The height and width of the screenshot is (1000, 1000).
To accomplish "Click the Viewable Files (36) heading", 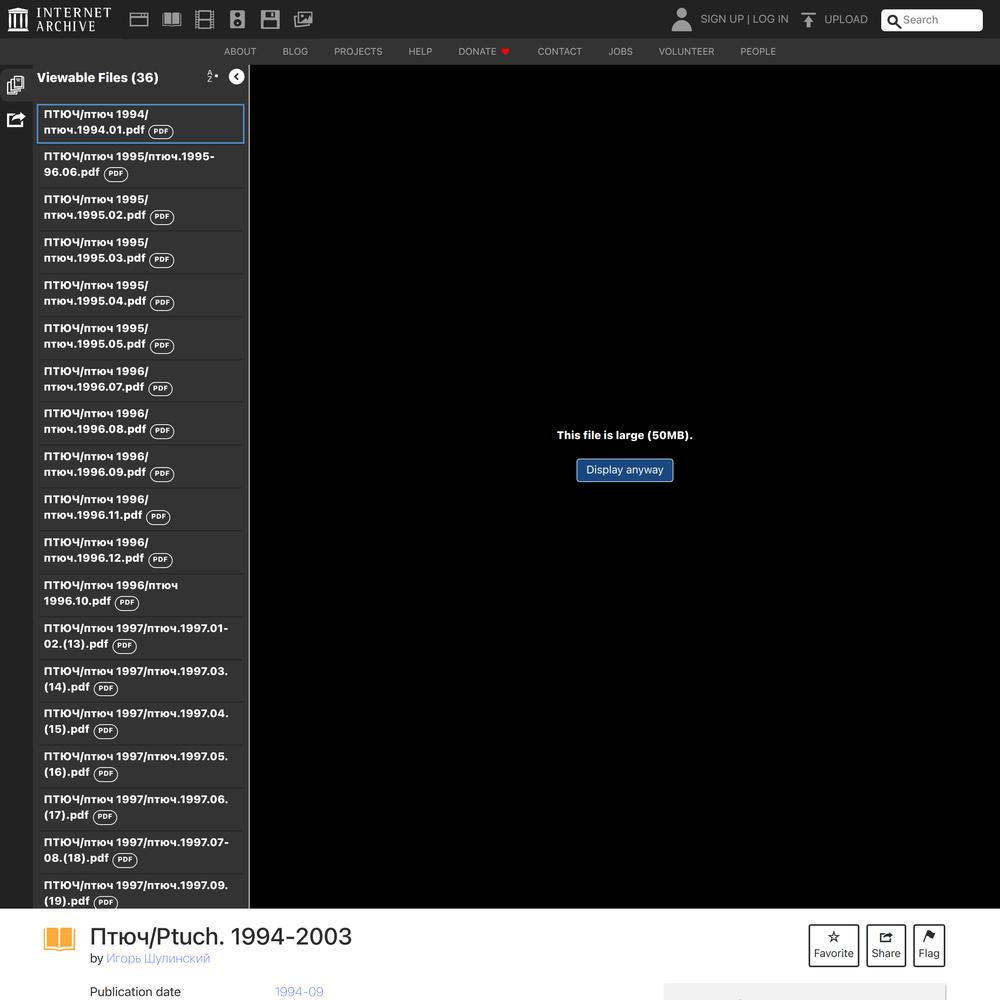I will pos(98,78).
